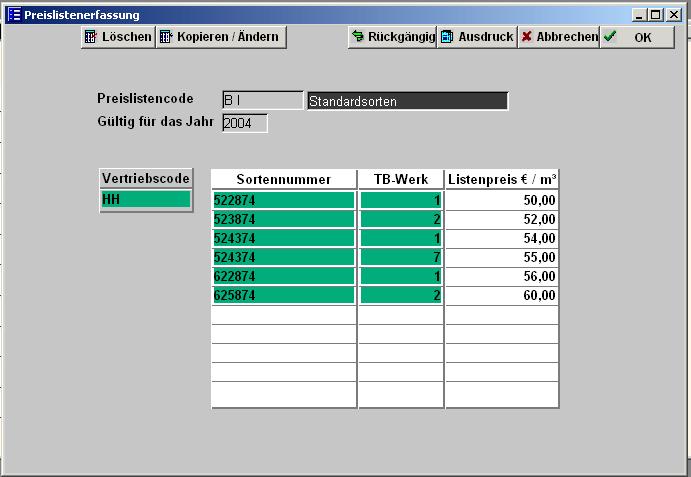The height and width of the screenshot is (477, 691).
Task: Click the TB-Werk cell with value 7
Action: (x=401, y=257)
